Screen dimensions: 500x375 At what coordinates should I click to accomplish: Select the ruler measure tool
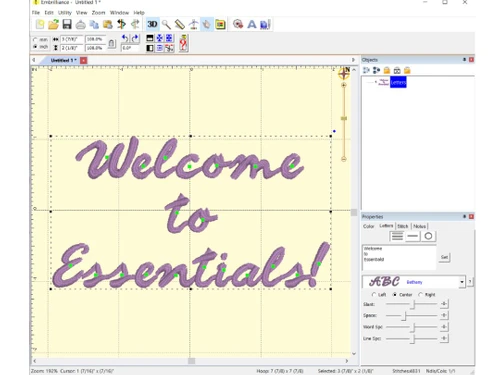pyautogui.click(x=180, y=24)
